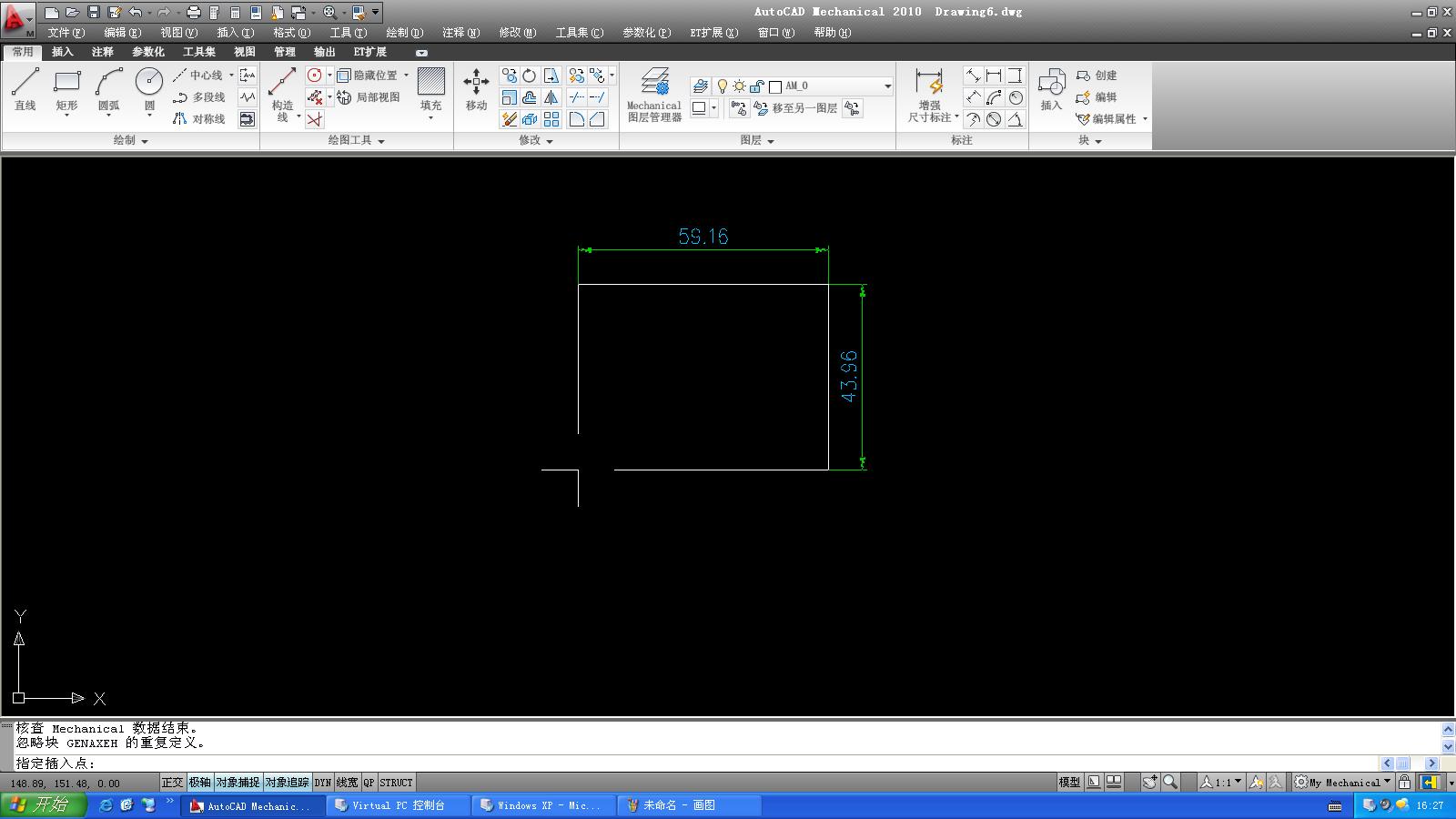Click the chamfer icon in 修改 panel

point(597,119)
